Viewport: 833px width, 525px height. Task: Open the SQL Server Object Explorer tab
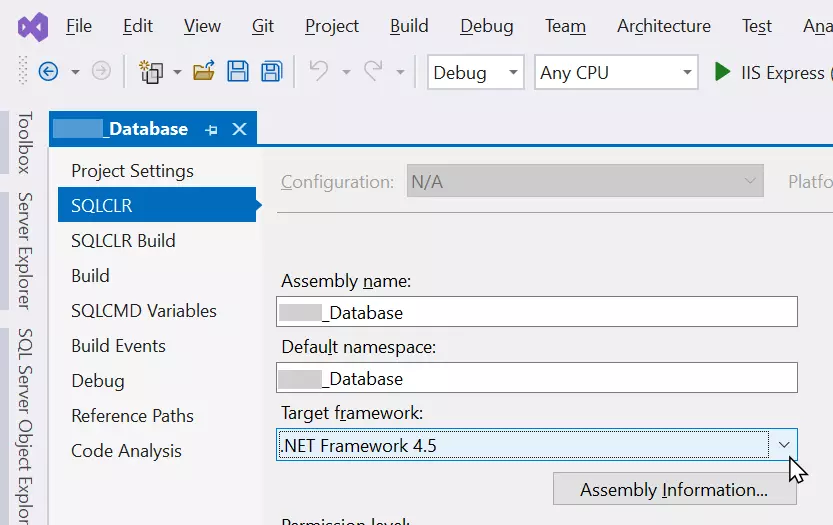tap(24, 426)
